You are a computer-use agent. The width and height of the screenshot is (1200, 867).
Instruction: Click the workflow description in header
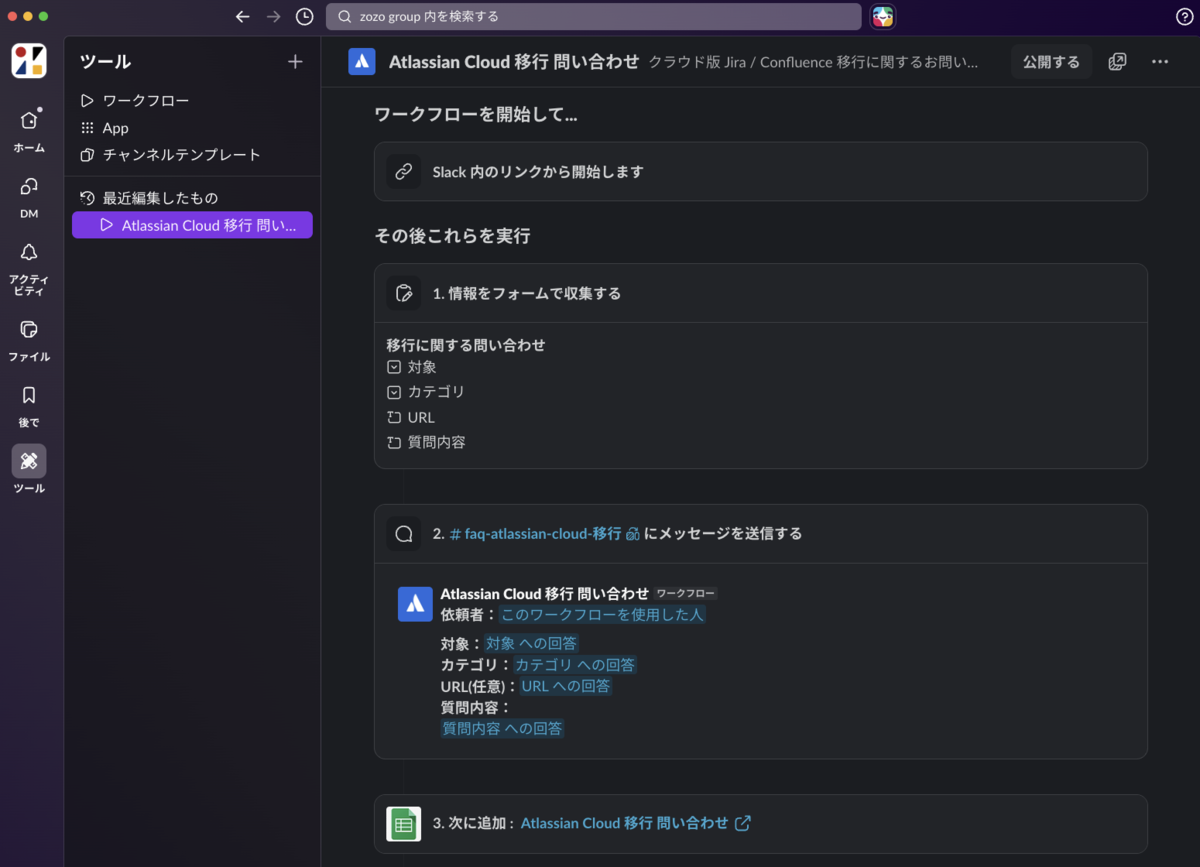[x=813, y=62]
